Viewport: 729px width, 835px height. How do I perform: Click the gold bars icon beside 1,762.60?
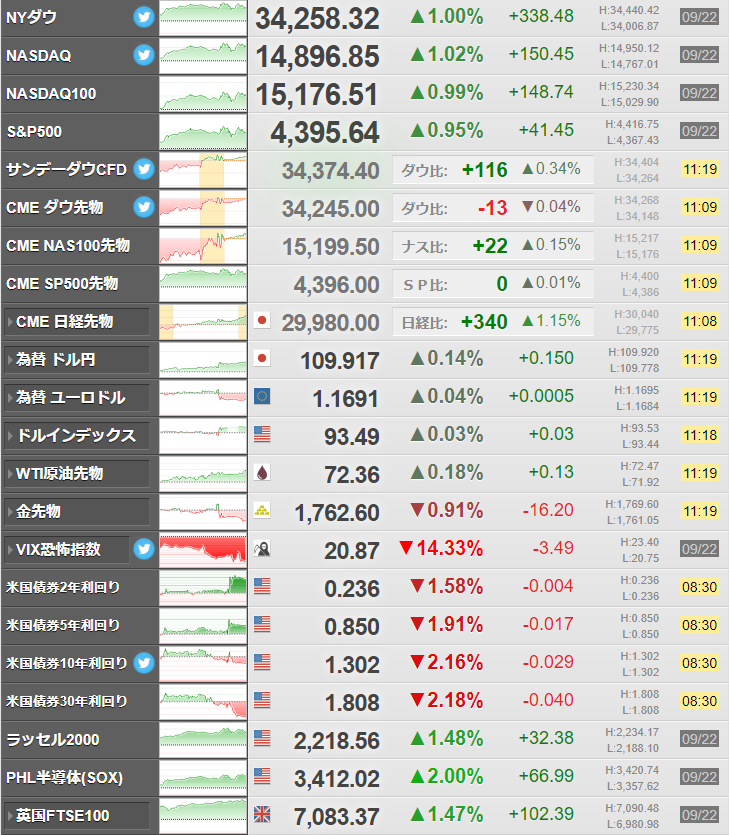[261, 510]
